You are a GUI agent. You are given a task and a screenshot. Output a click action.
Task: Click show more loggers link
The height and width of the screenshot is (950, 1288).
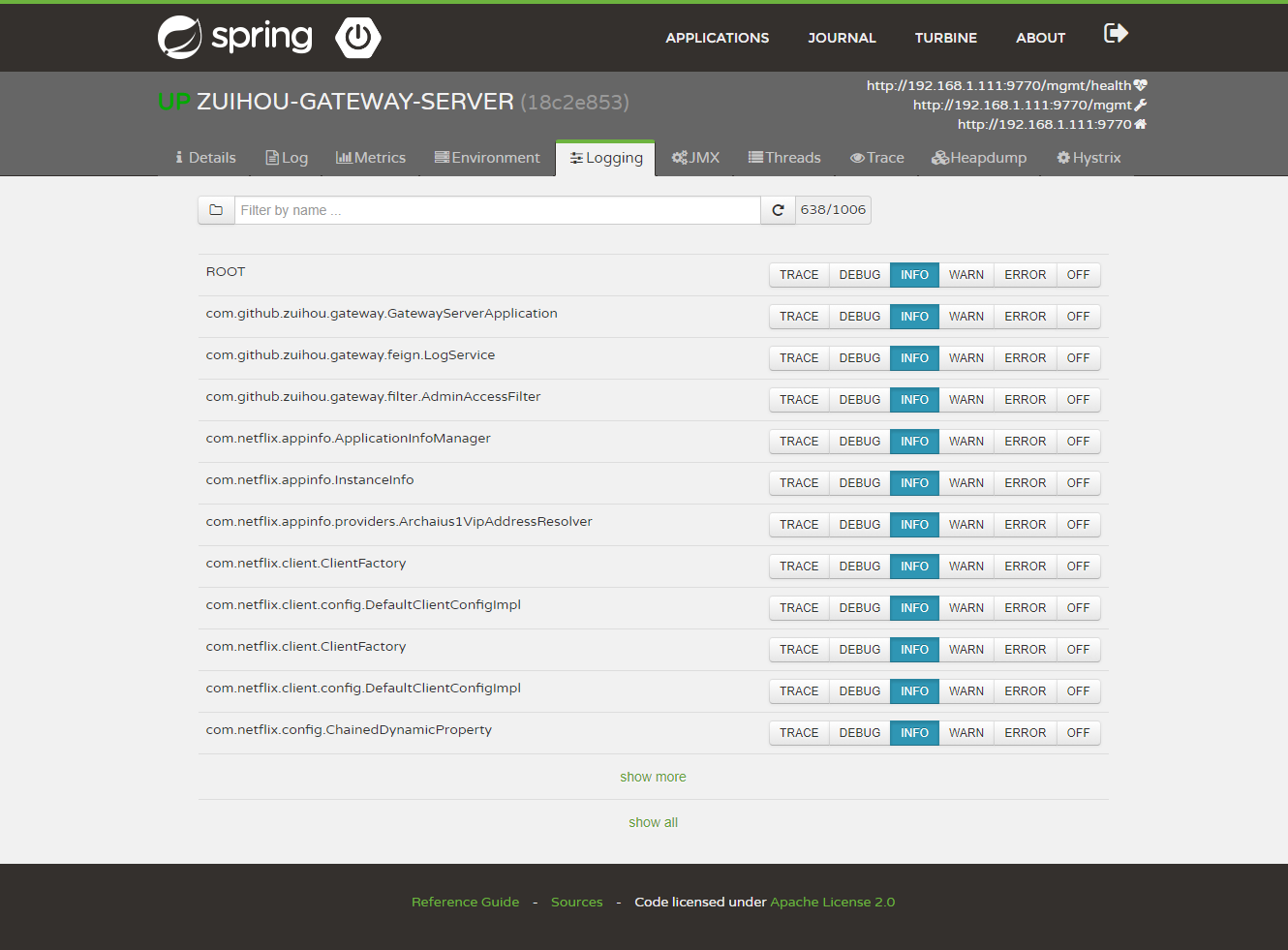click(x=653, y=777)
